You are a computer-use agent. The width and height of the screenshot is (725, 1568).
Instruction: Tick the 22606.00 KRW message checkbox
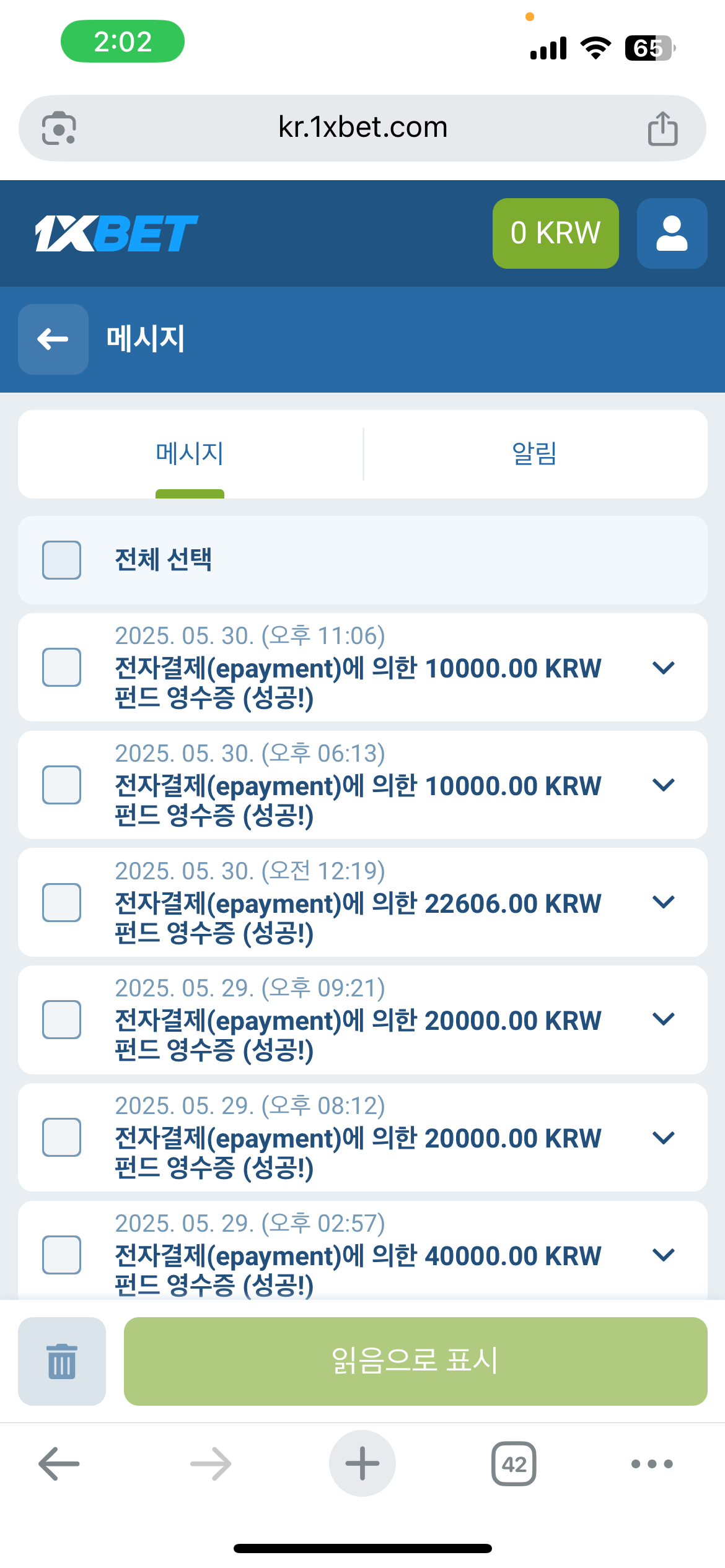(61, 902)
